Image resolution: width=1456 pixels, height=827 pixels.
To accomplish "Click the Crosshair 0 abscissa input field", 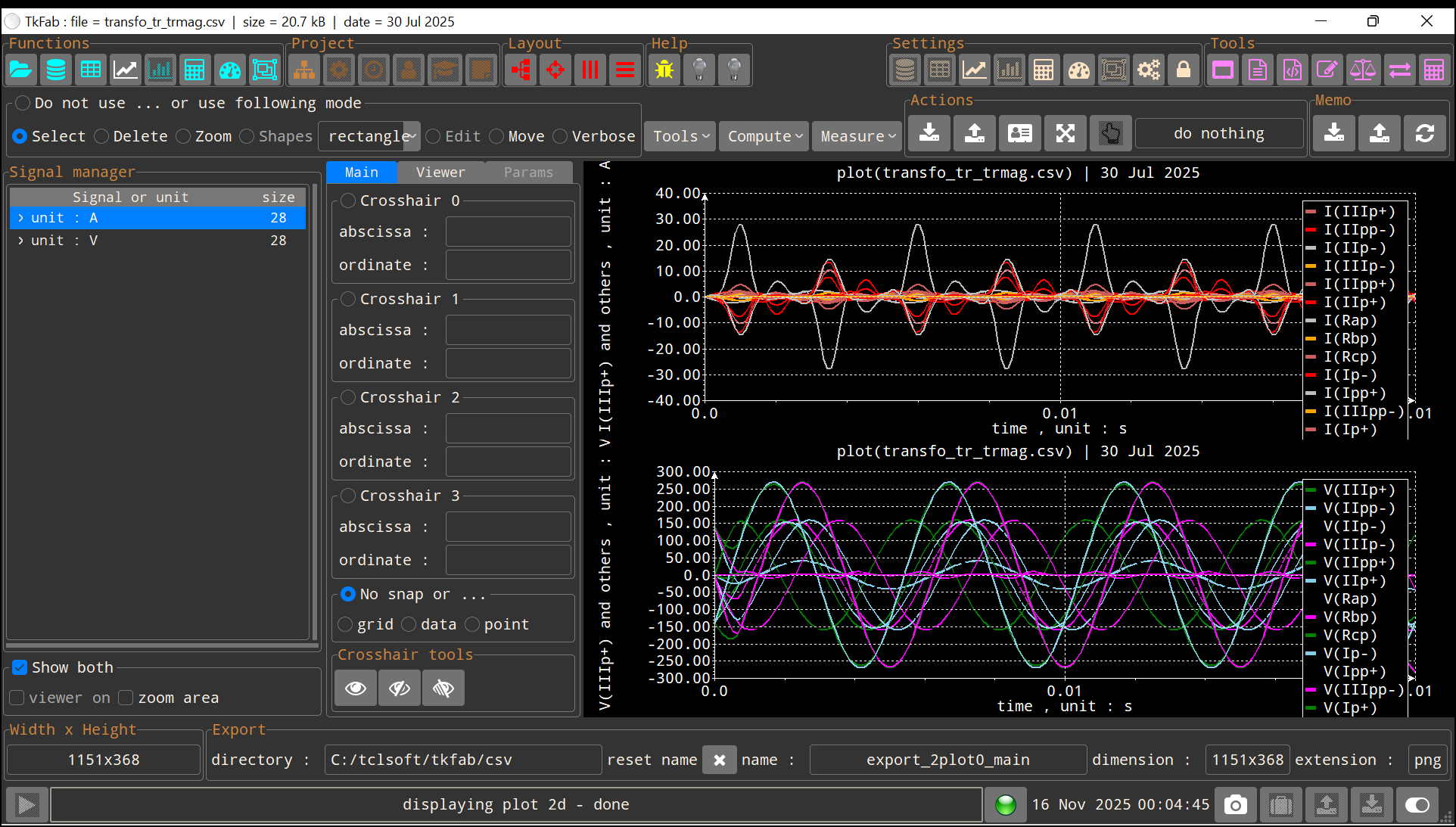I will coord(508,232).
